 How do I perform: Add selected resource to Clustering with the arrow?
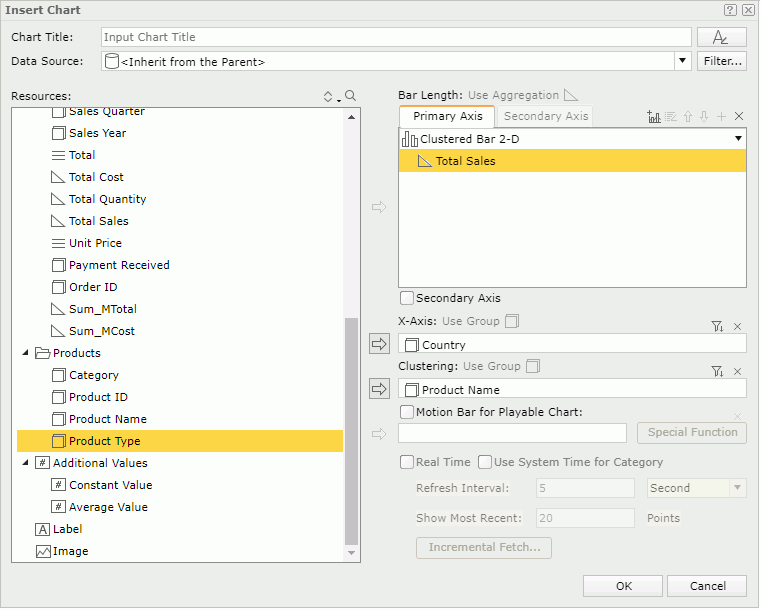(x=379, y=388)
